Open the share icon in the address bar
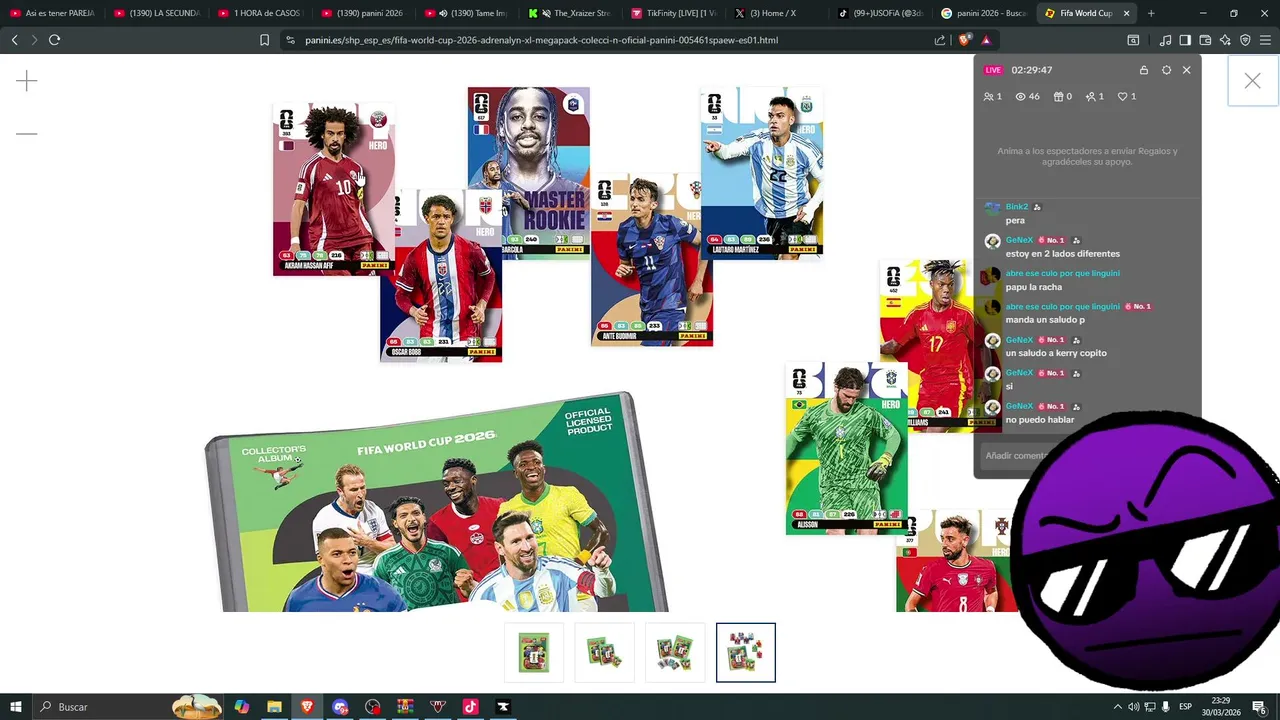The height and width of the screenshot is (720, 1280). (940, 40)
